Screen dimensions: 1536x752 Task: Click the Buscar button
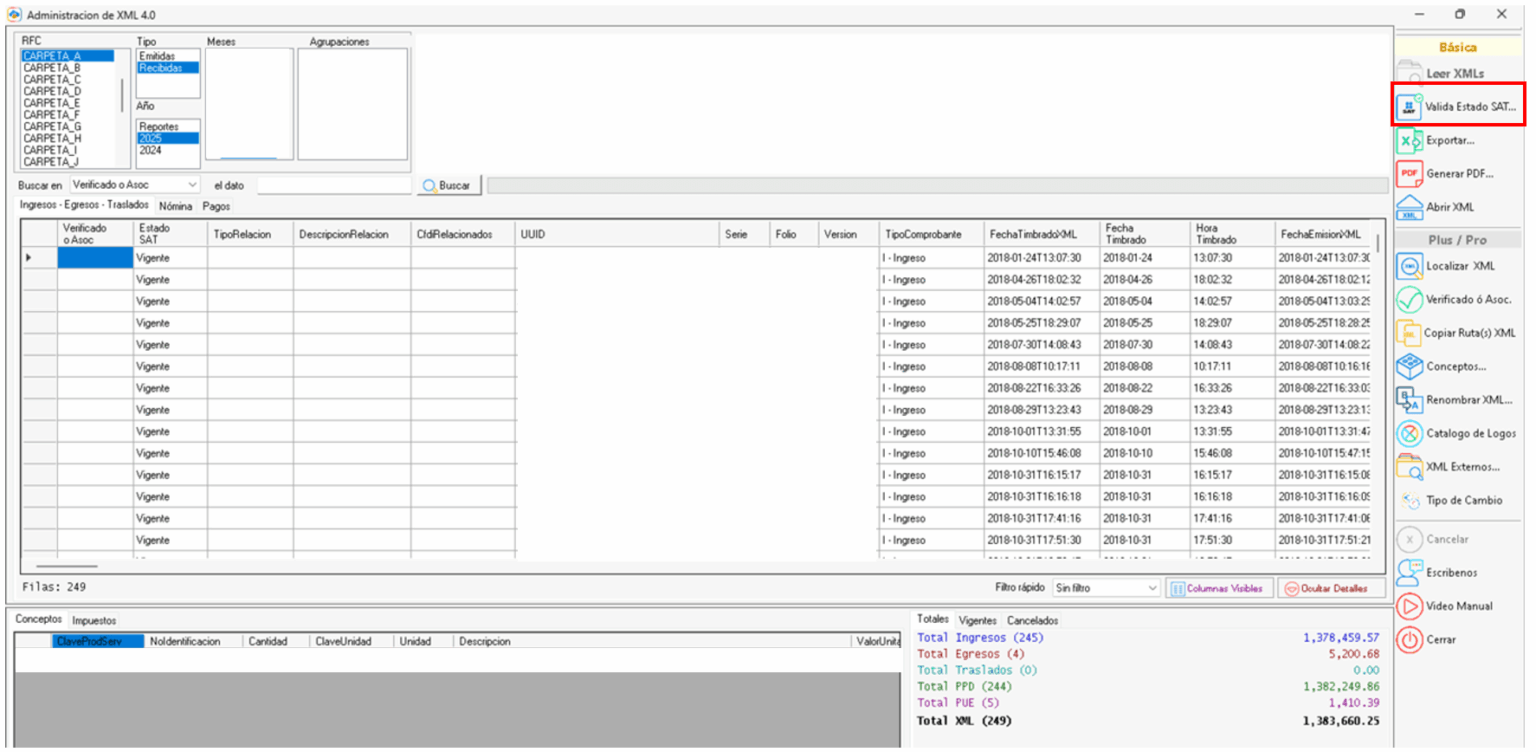(x=449, y=184)
